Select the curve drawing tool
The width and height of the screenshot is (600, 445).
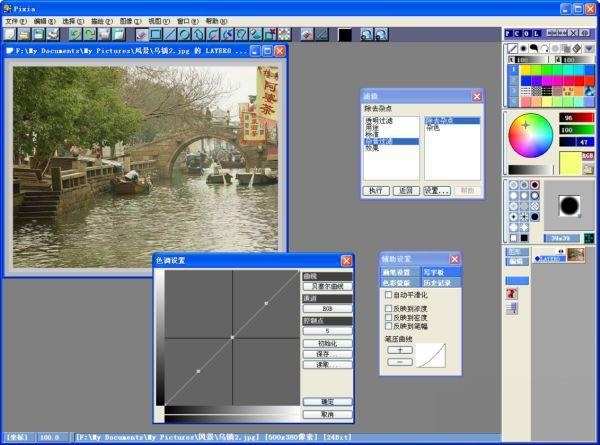click(213, 35)
